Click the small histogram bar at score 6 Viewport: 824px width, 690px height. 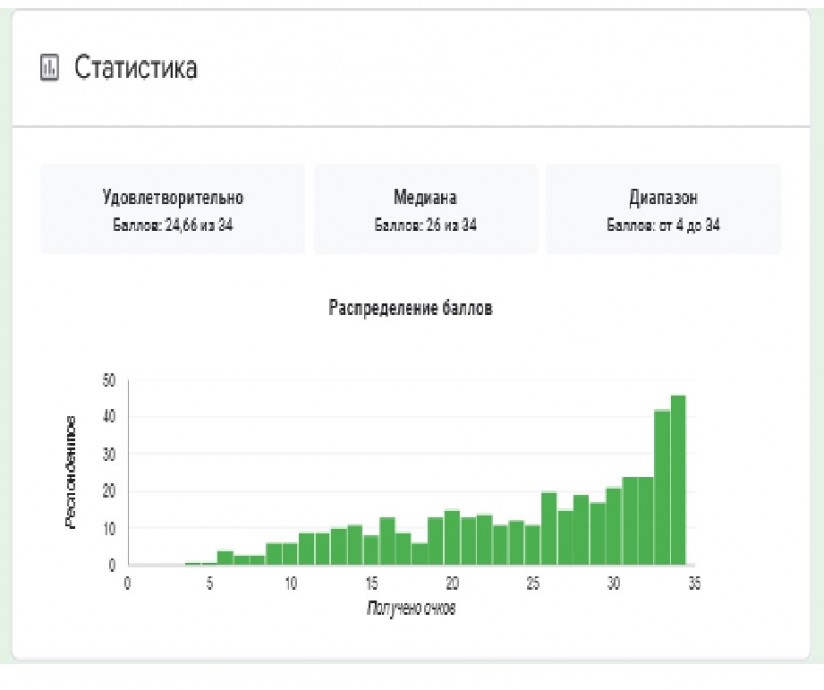tap(225, 558)
